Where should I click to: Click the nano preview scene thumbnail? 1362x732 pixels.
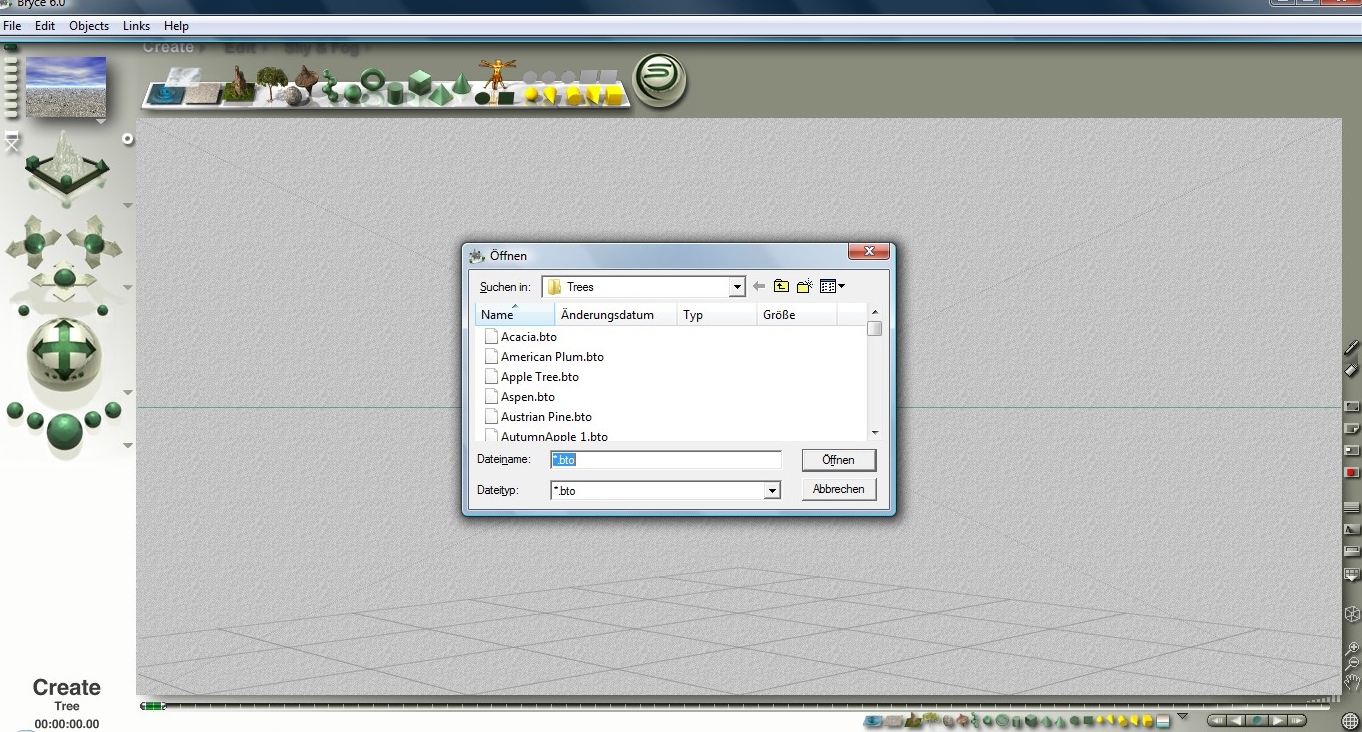[x=66, y=87]
